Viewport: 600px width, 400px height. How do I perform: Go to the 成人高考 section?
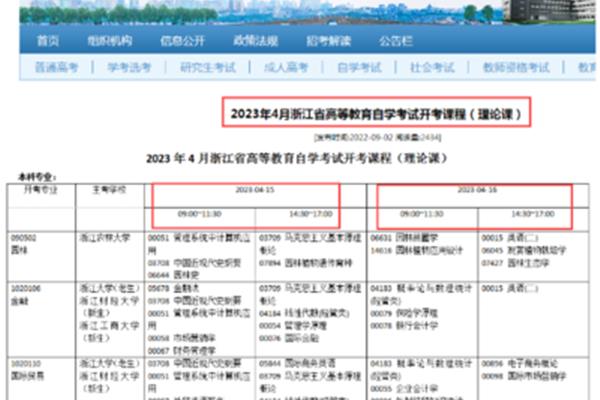click(x=286, y=67)
